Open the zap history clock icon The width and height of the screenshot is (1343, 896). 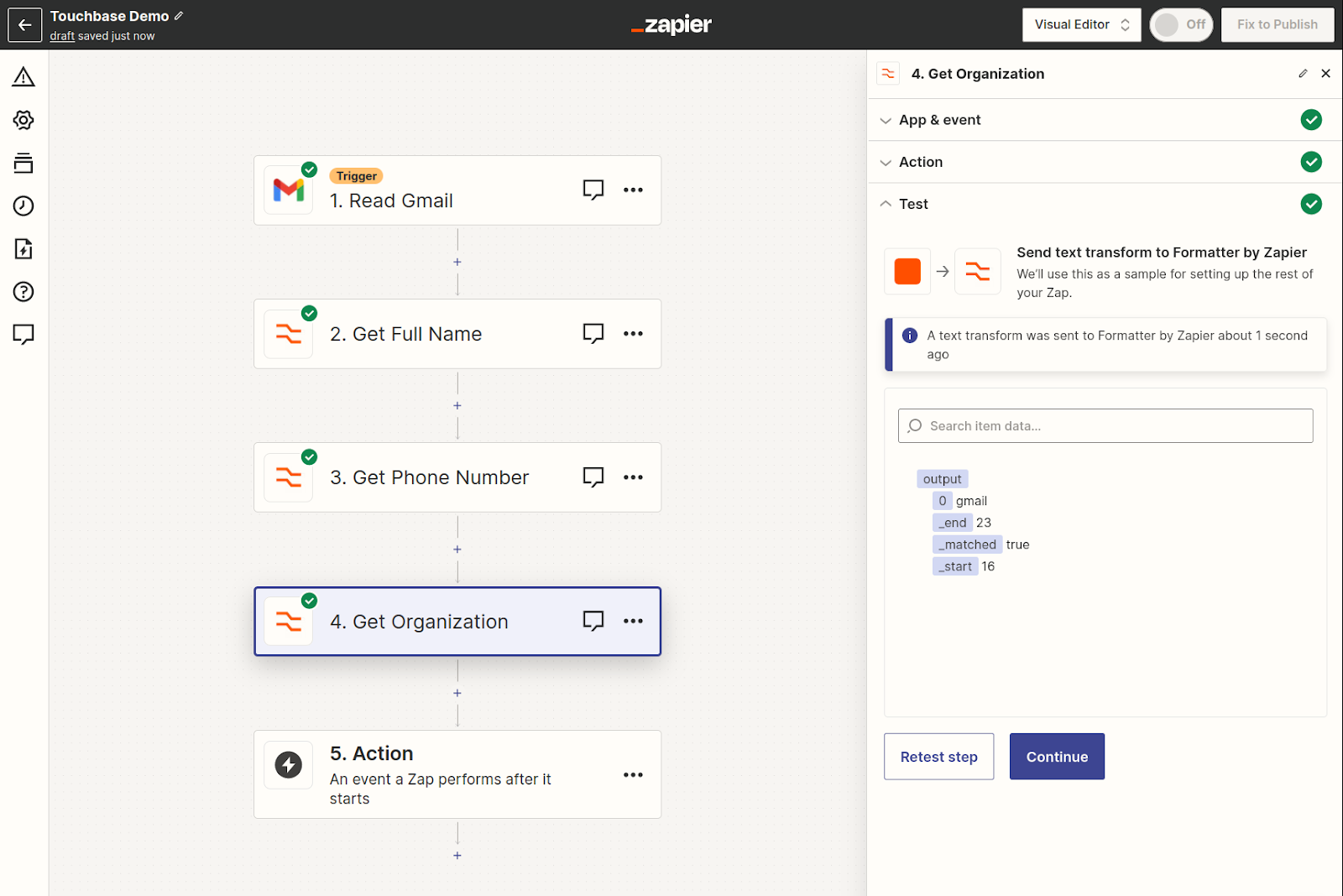click(24, 206)
